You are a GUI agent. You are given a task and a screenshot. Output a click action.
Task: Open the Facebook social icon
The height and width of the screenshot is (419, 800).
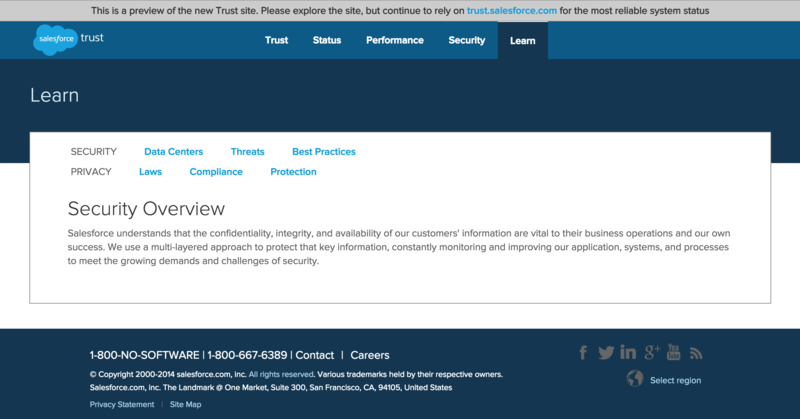point(584,353)
